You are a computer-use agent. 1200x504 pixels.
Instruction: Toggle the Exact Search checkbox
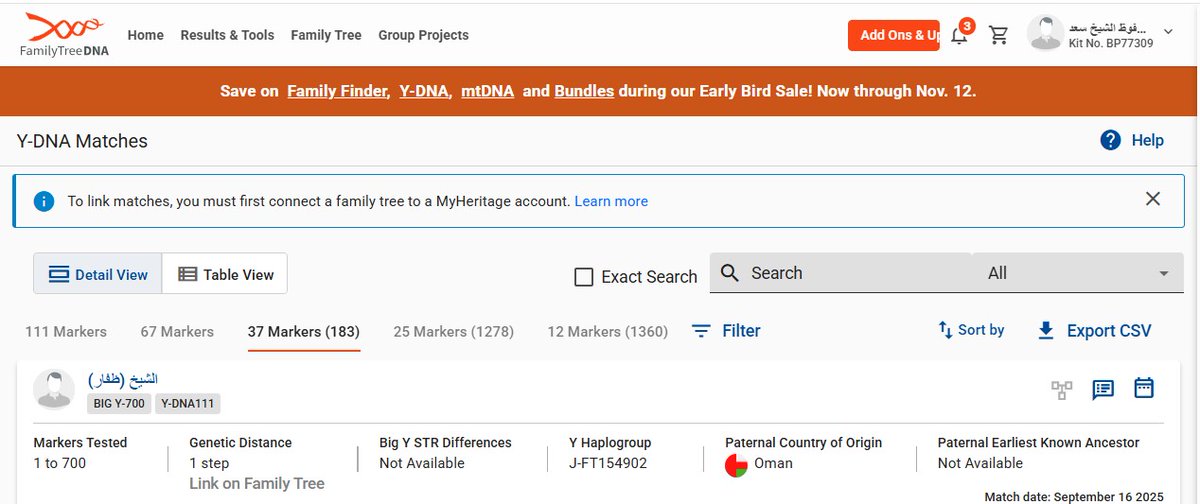(584, 277)
